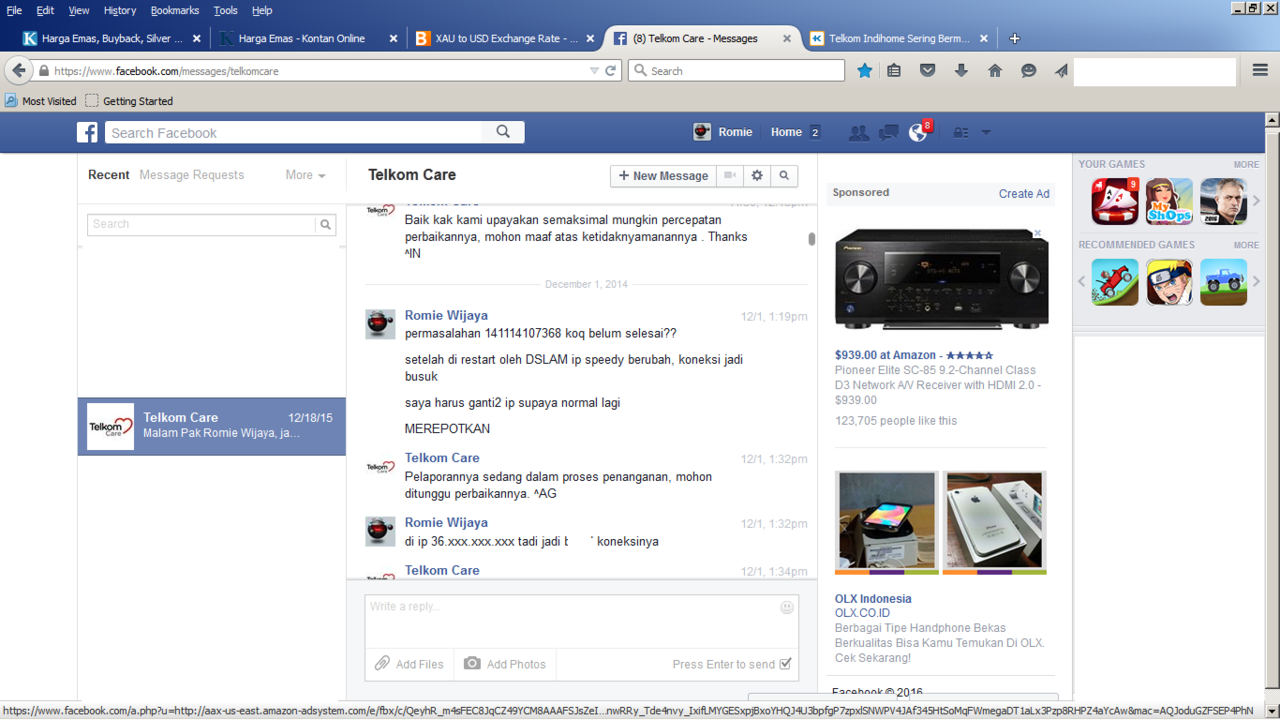Reload the current page

click(610, 71)
